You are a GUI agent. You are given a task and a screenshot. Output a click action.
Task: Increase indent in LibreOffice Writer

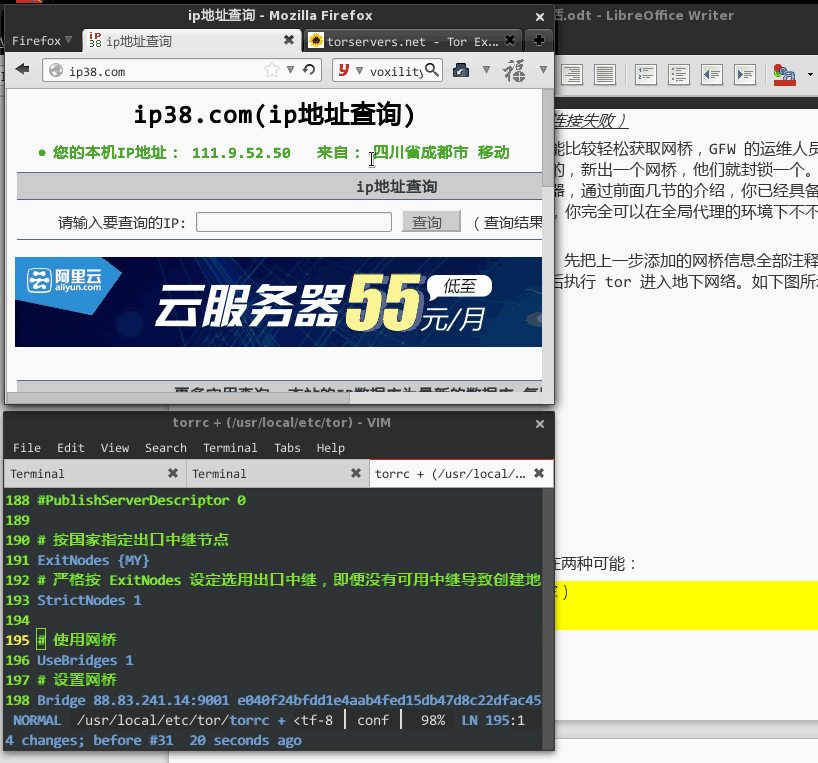tap(744, 75)
